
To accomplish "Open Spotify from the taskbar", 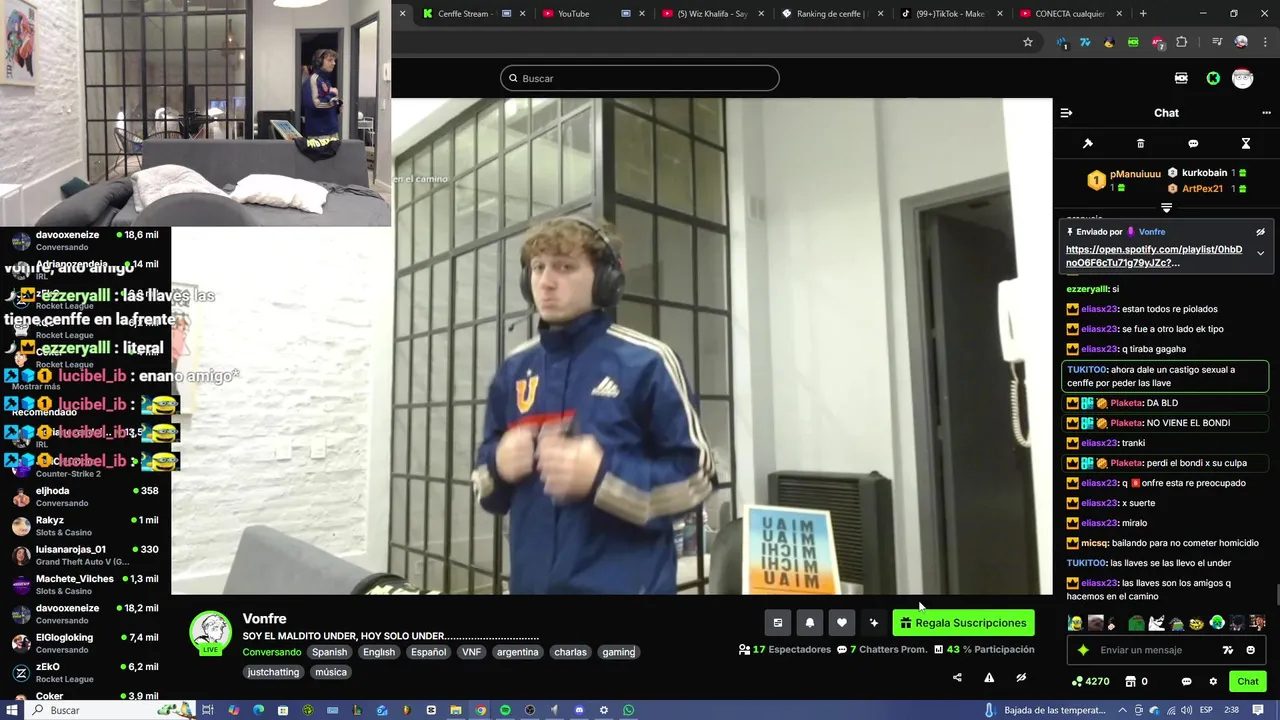I will point(505,710).
